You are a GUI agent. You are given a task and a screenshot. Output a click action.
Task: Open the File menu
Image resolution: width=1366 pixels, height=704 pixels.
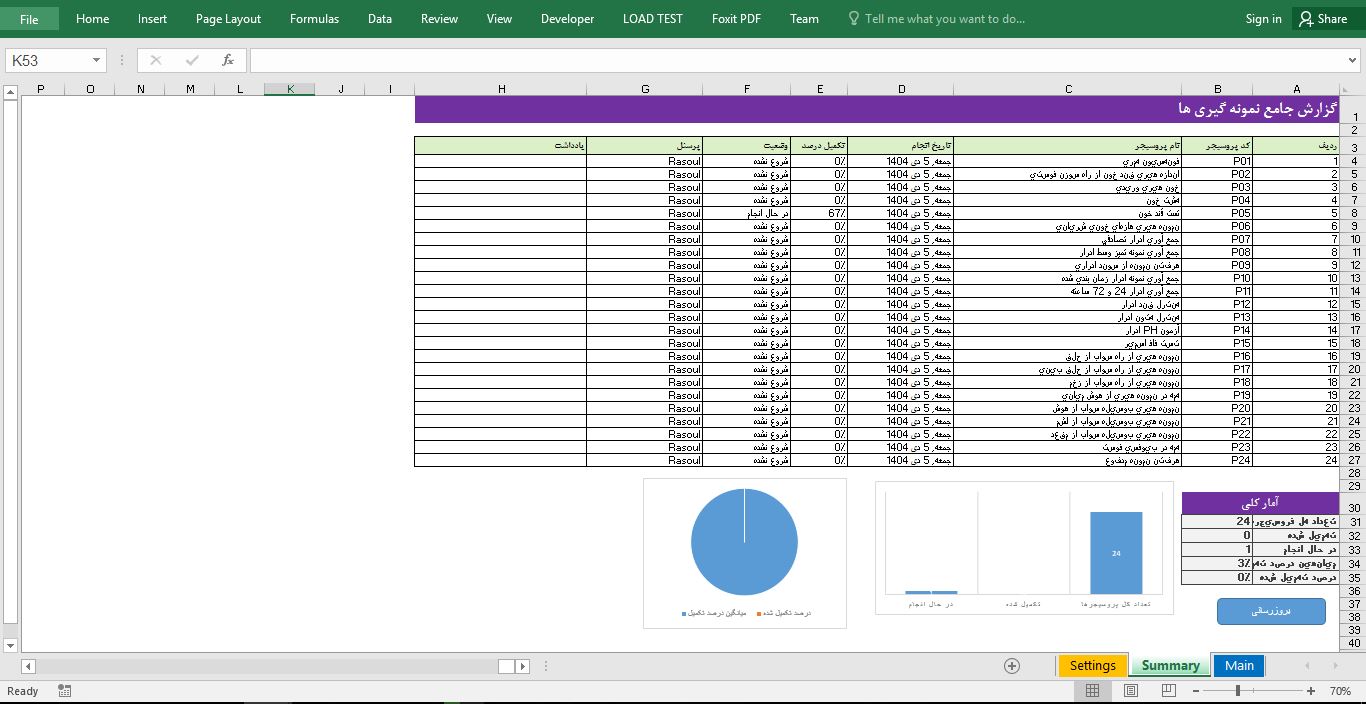pyautogui.click(x=29, y=18)
